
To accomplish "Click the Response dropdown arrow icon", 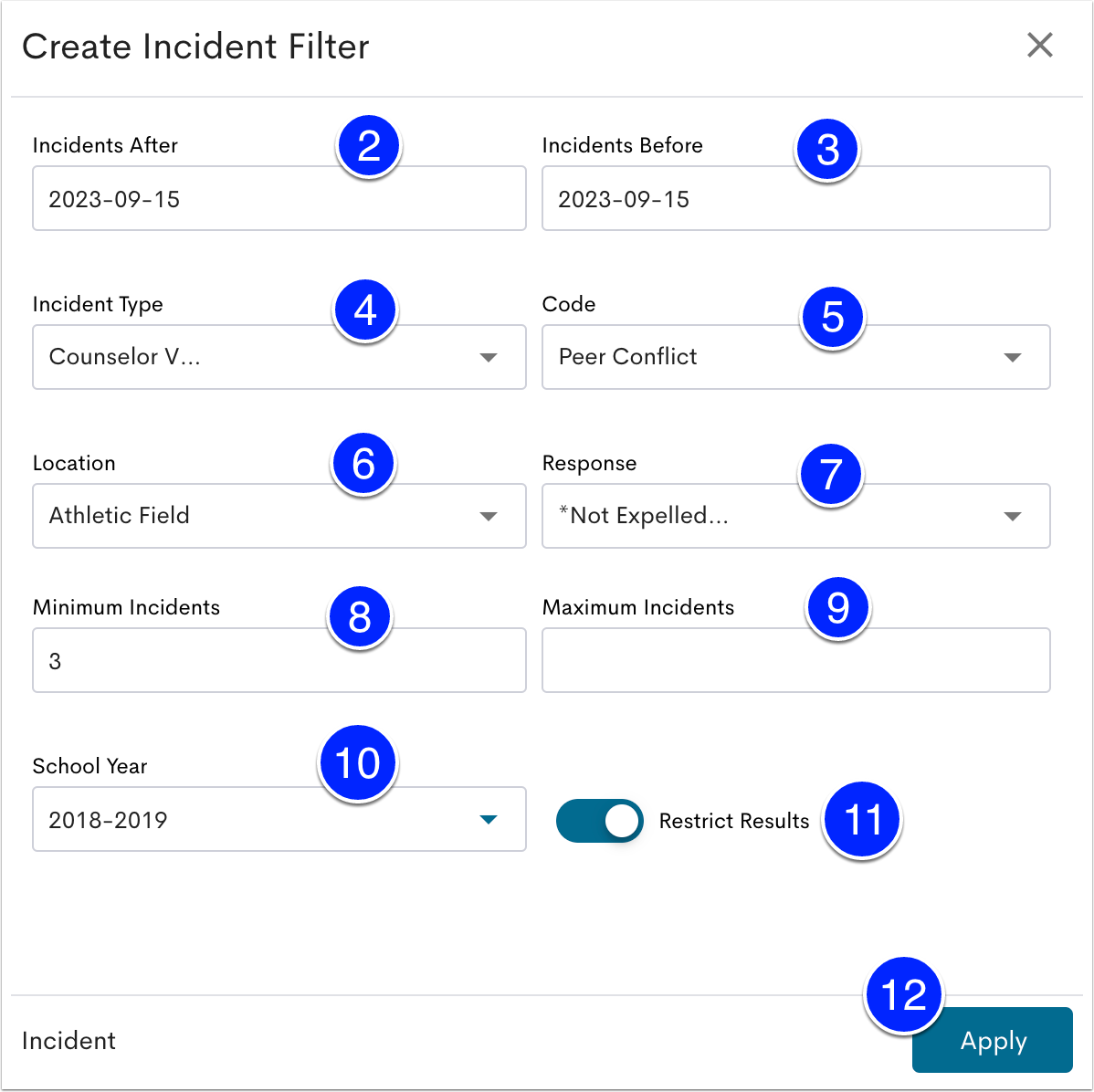I will click(x=1013, y=517).
